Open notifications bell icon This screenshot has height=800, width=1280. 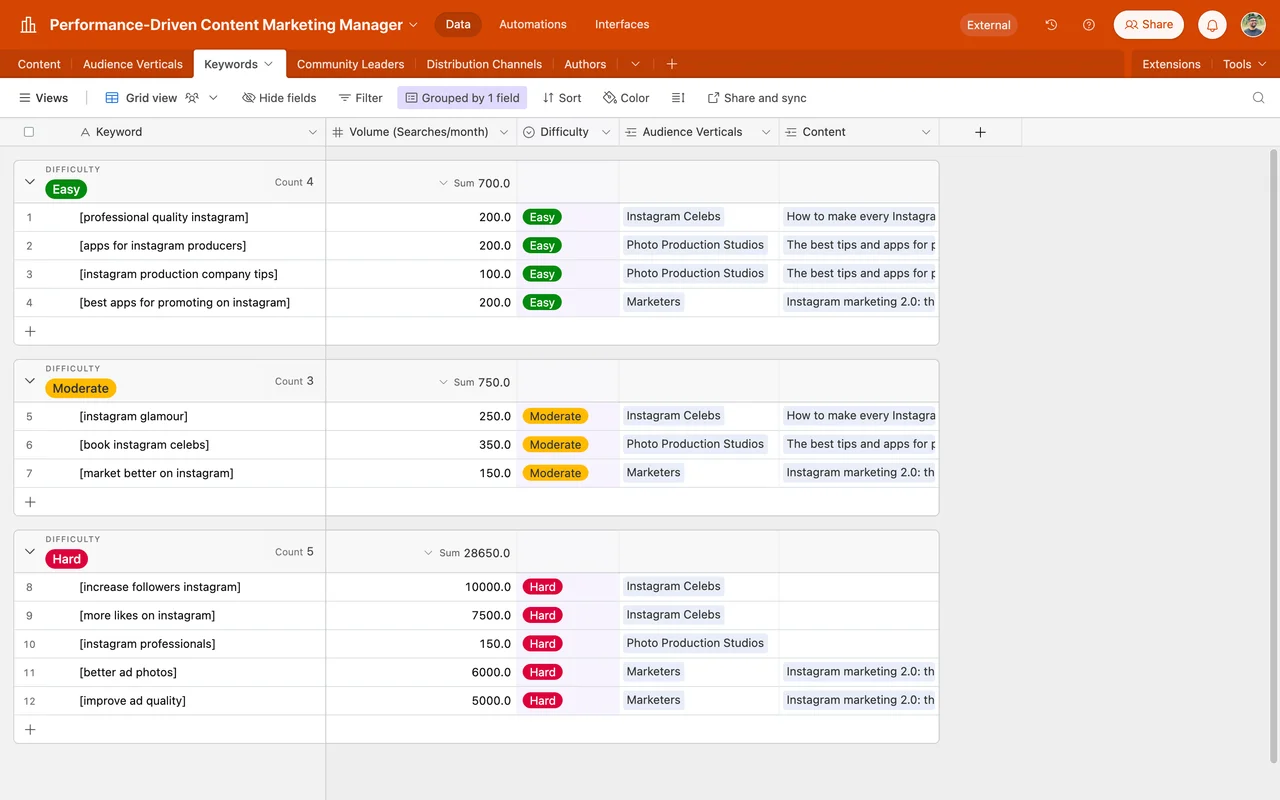coord(1212,25)
